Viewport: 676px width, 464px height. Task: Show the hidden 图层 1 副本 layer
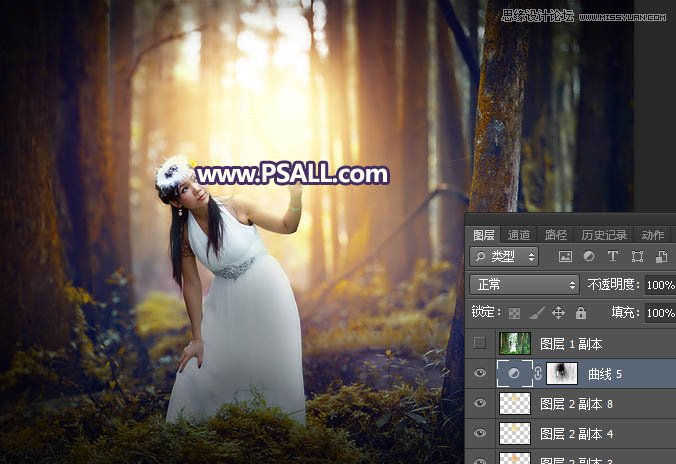479,343
